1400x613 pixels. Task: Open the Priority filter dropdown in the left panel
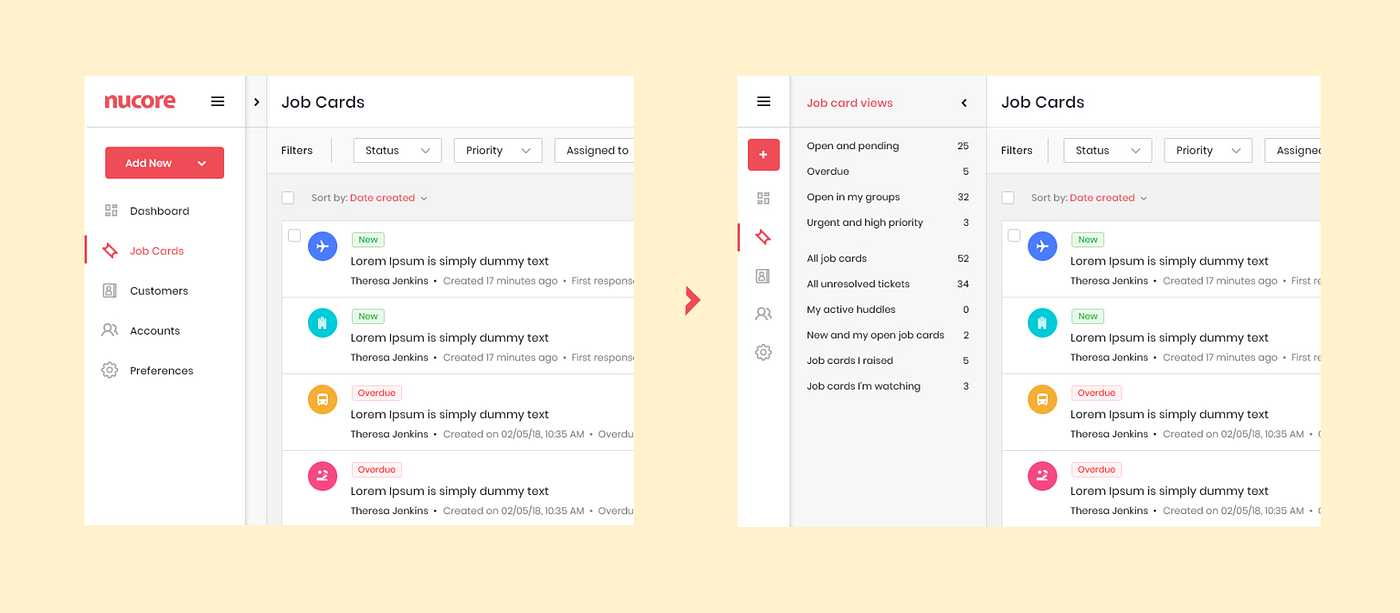(498, 151)
